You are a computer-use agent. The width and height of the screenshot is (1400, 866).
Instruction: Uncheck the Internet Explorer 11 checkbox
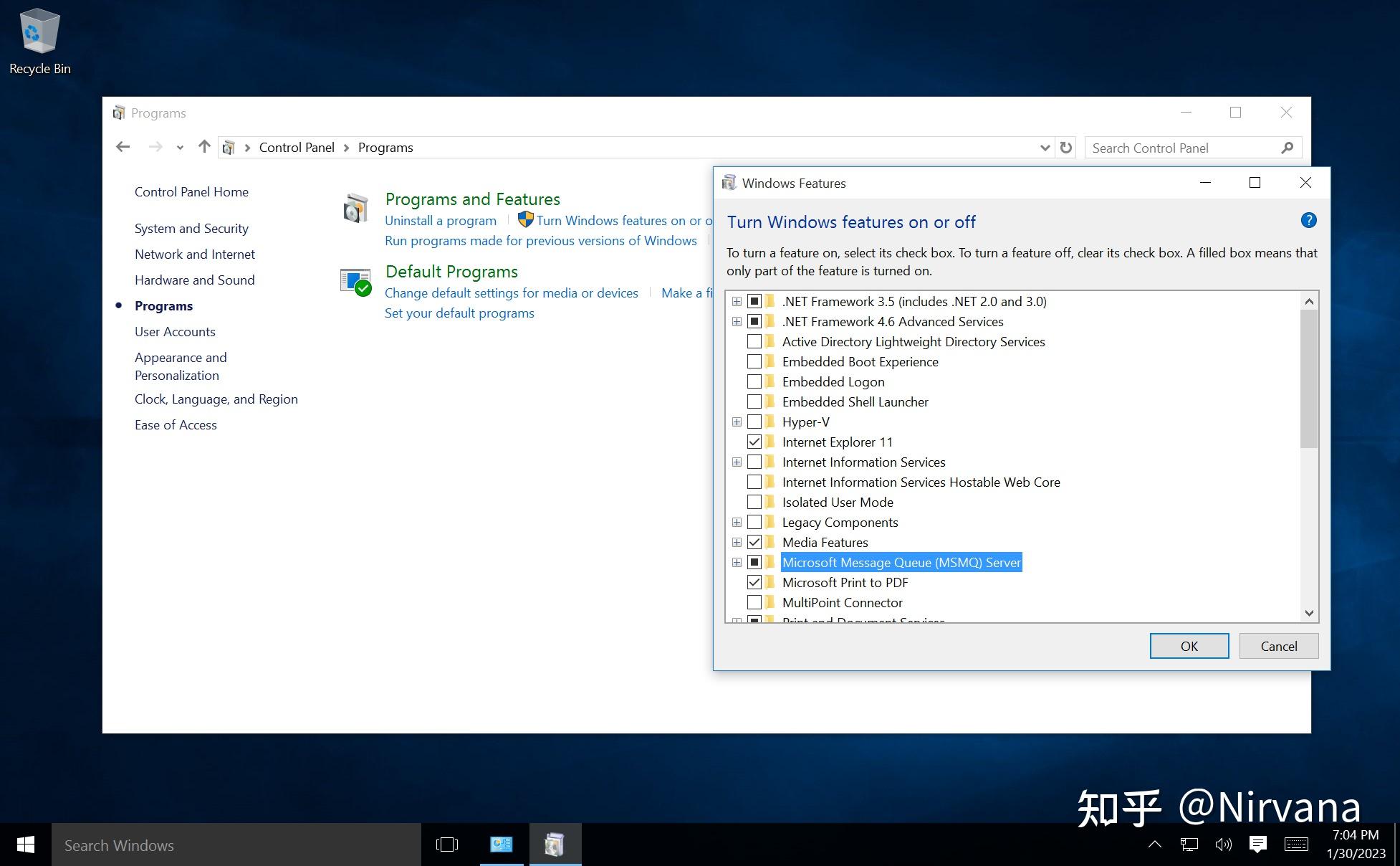(x=754, y=442)
